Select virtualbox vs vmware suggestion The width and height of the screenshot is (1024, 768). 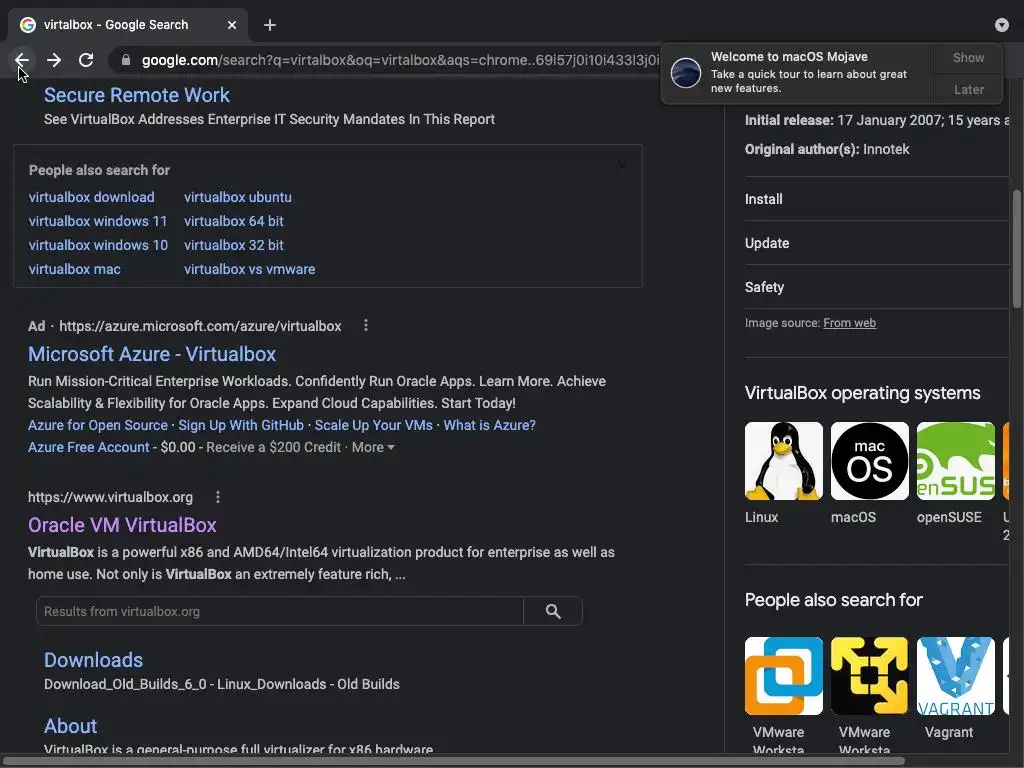pos(249,269)
